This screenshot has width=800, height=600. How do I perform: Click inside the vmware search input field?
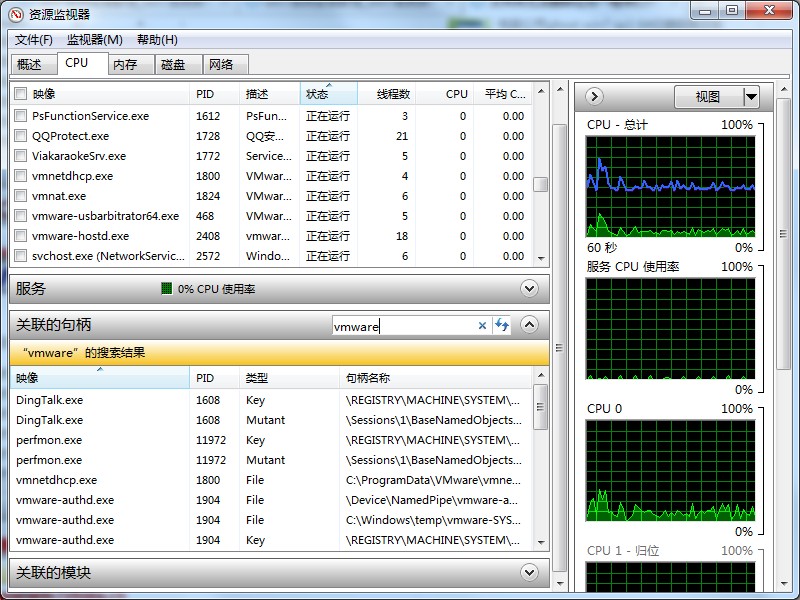[x=410, y=324]
